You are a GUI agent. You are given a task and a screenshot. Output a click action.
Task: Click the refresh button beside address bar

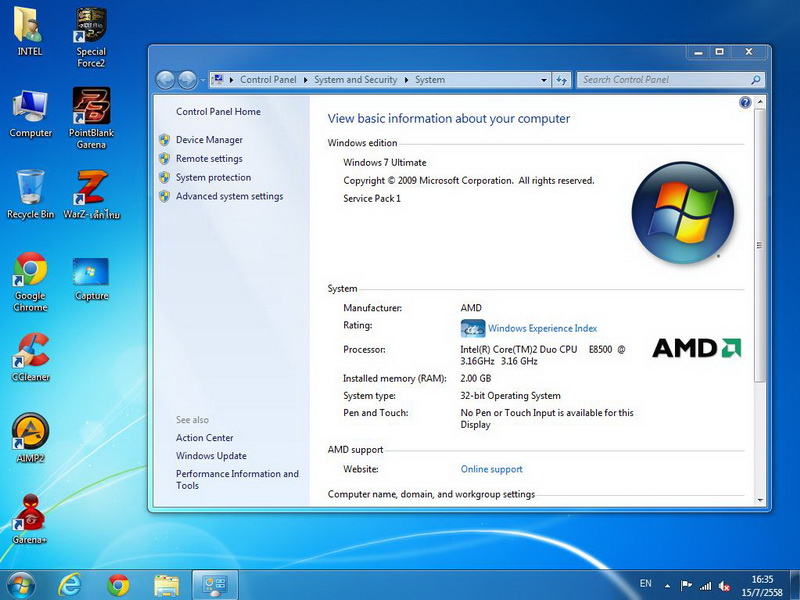[x=562, y=80]
